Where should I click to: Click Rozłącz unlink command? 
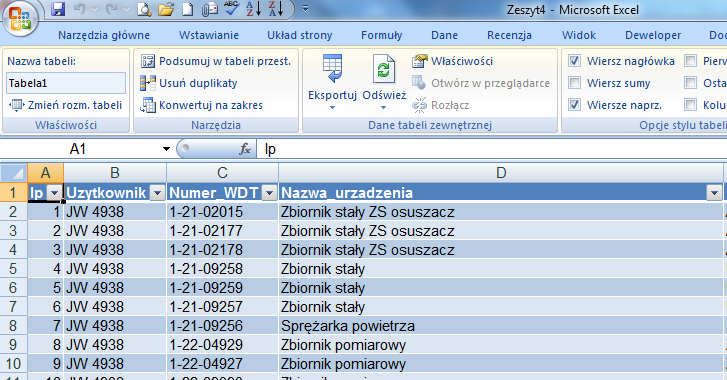click(x=441, y=105)
